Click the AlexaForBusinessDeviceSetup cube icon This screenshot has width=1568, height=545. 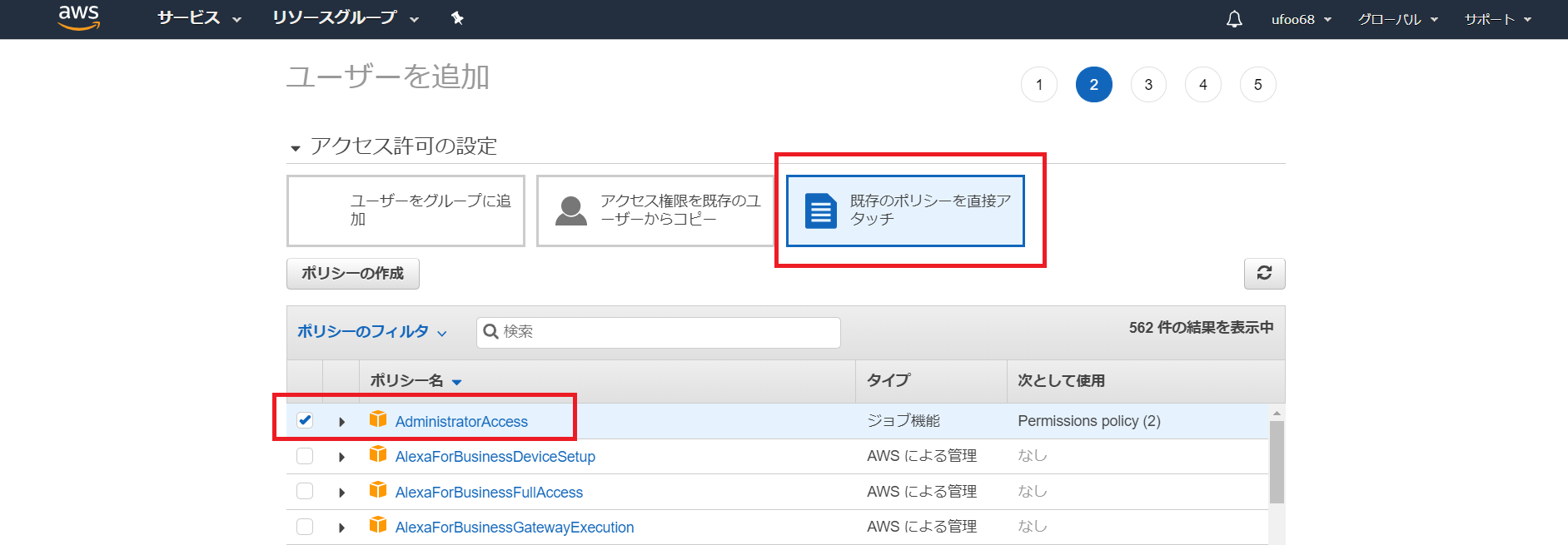pyautogui.click(x=378, y=454)
